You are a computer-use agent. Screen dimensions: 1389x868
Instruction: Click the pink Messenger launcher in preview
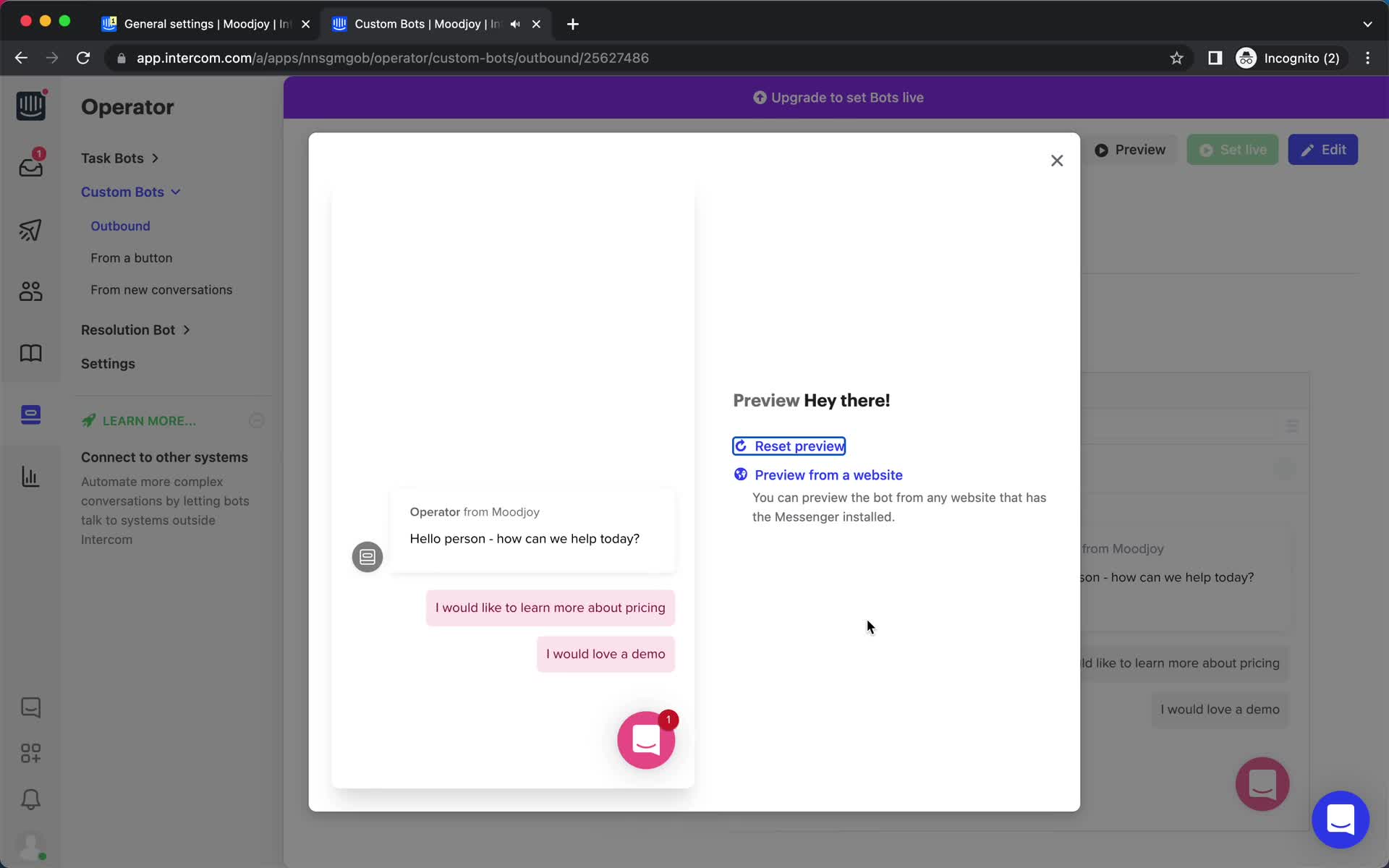[646, 740]
